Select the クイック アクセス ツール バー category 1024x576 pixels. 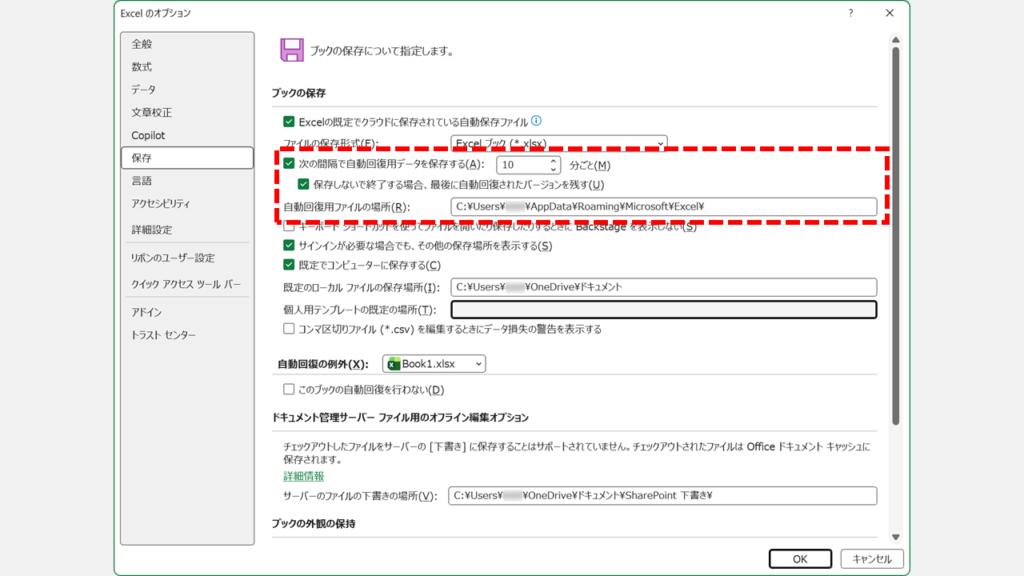pyautogui.click(x=187, y=284)
